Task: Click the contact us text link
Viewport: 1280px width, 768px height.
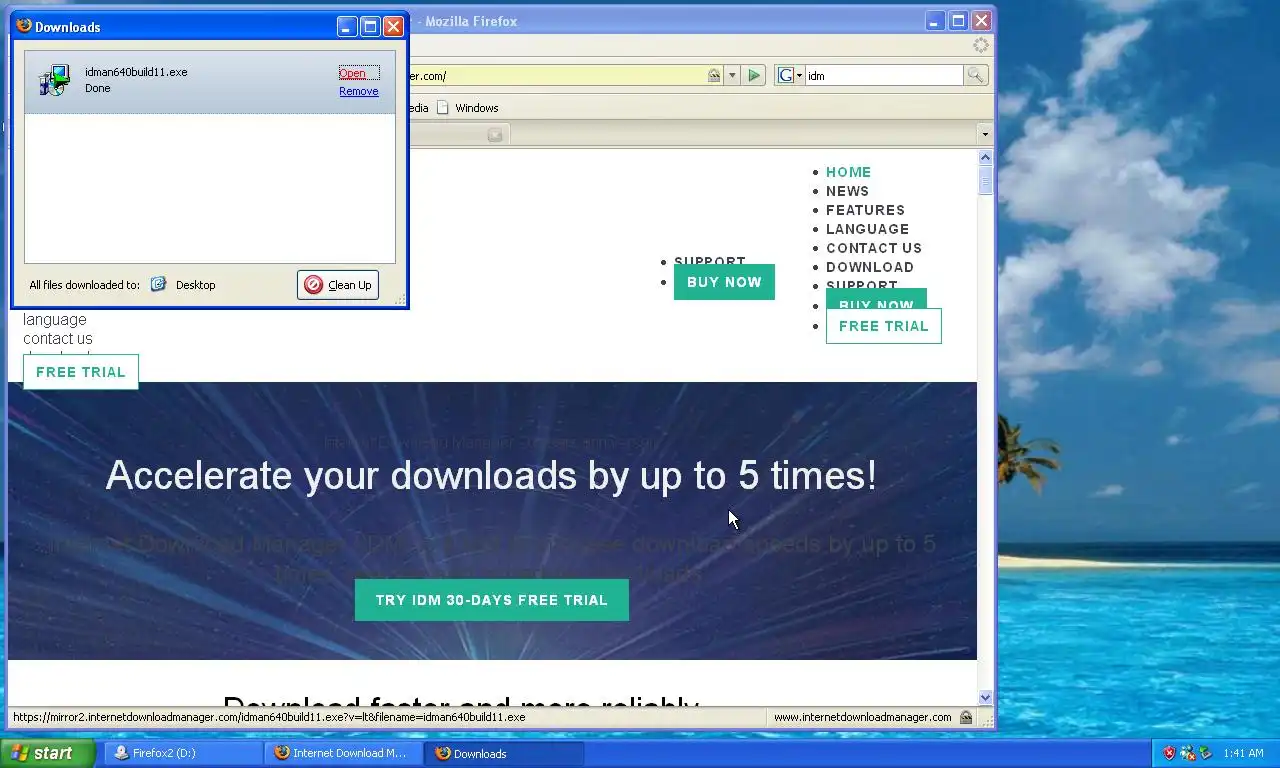Action: [58, 339]
